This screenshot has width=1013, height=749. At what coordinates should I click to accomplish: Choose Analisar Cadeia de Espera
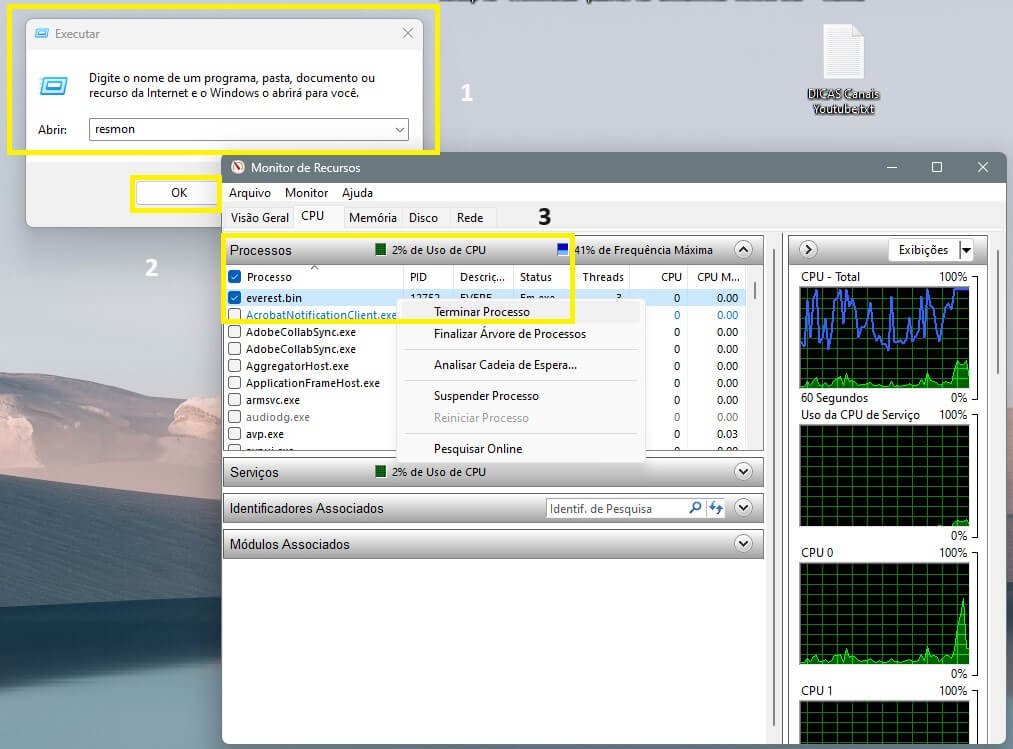(521, 365)
